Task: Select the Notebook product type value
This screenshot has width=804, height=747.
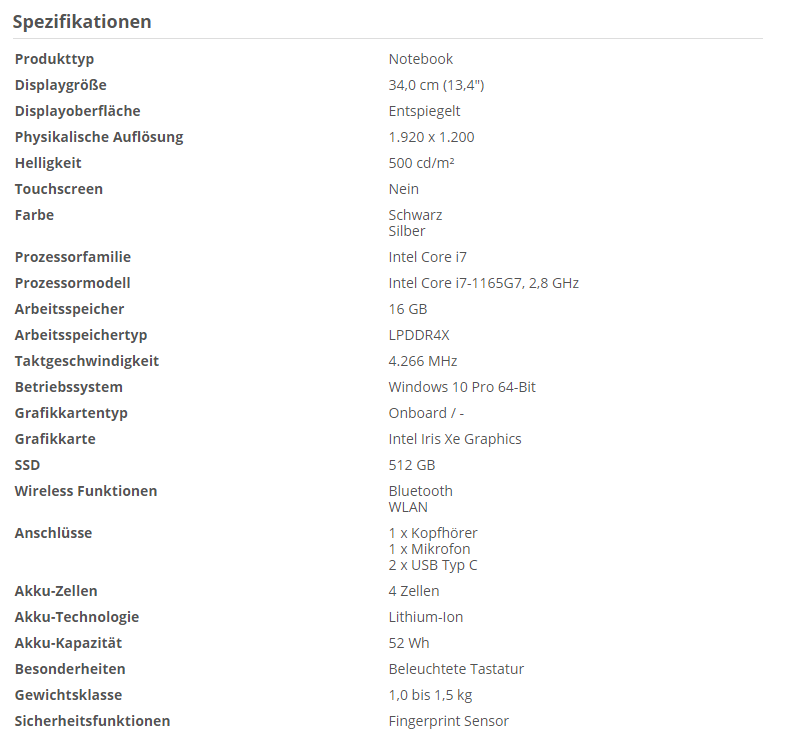Action: coord(421,59)
